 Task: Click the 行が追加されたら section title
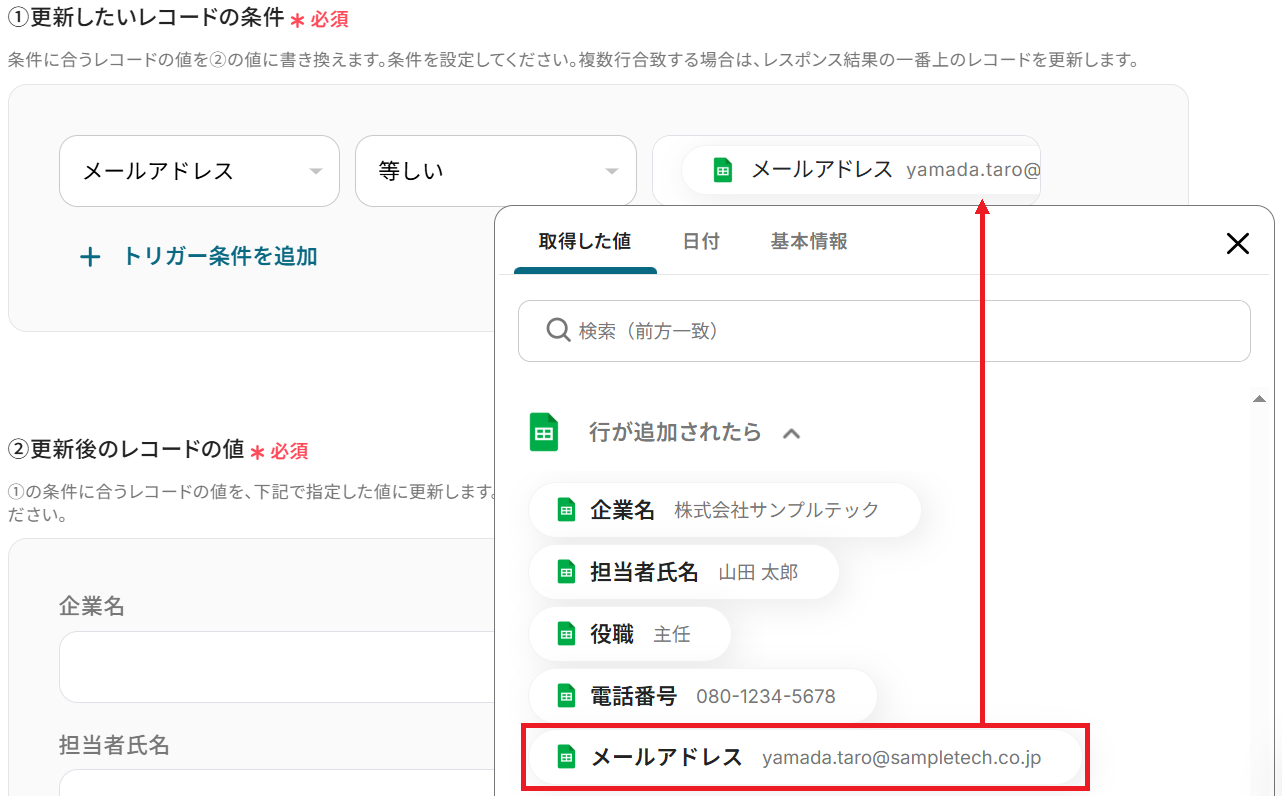tap(675, 432)
